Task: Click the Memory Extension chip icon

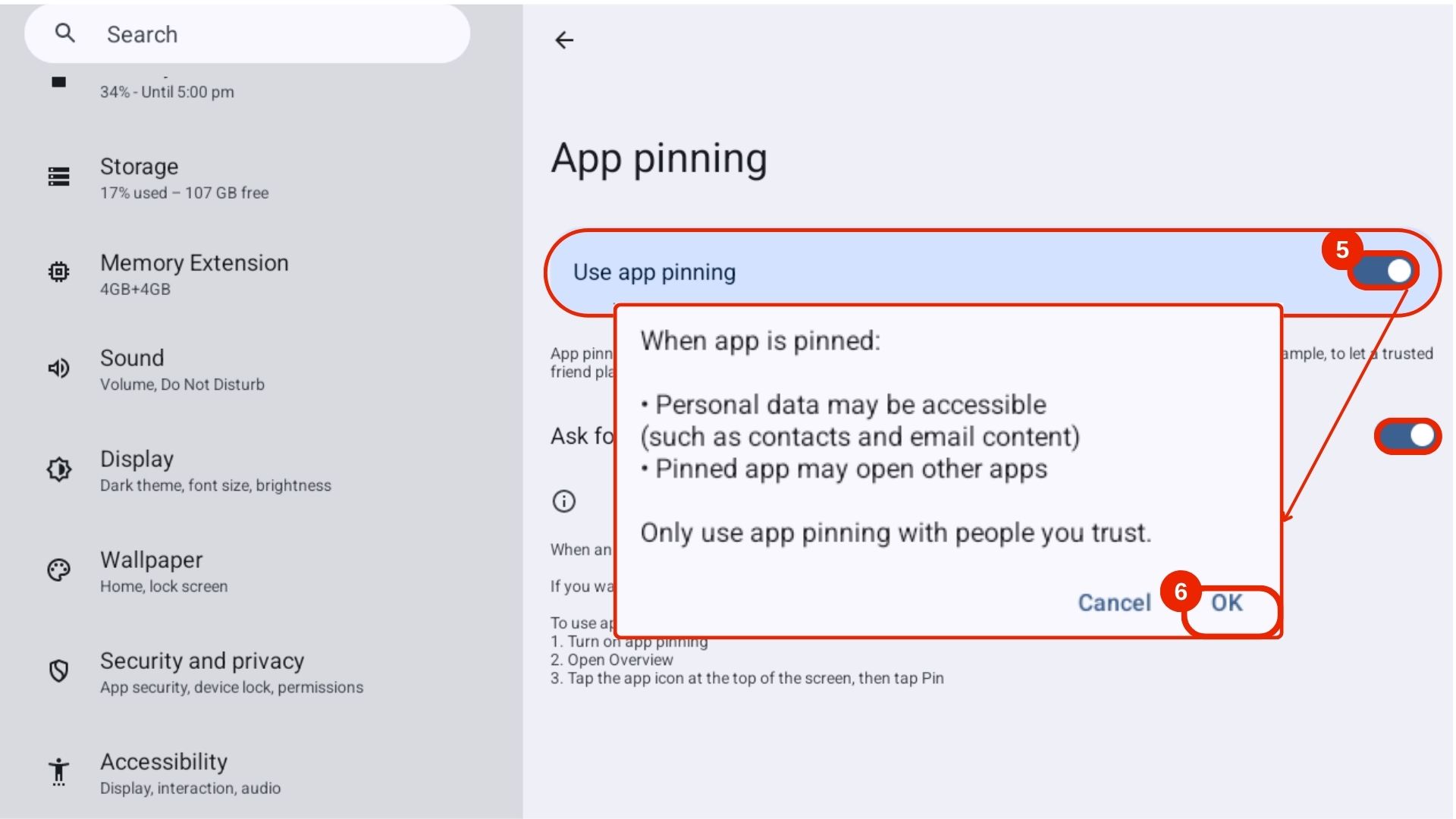Action: tap(59, 272)
